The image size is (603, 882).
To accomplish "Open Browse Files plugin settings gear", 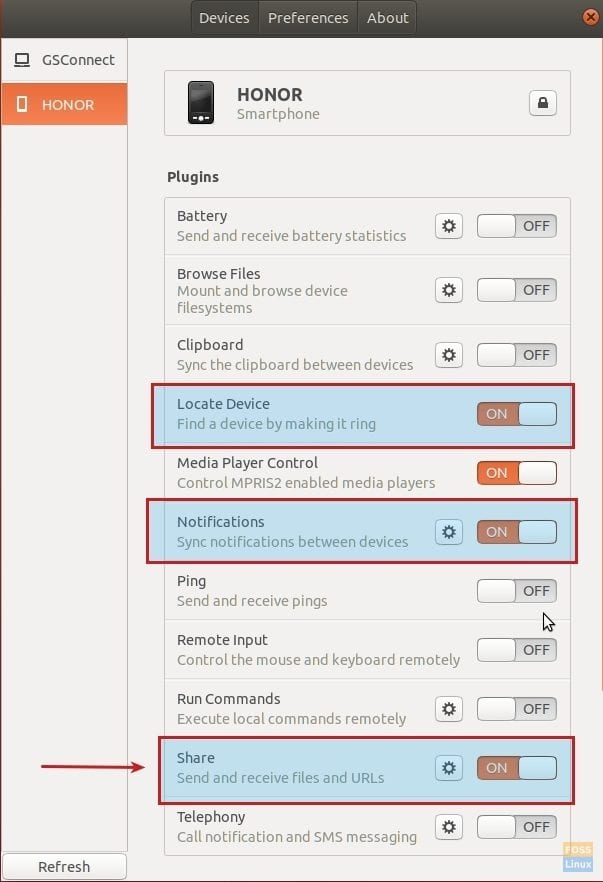I will click(x=449, y=290).
